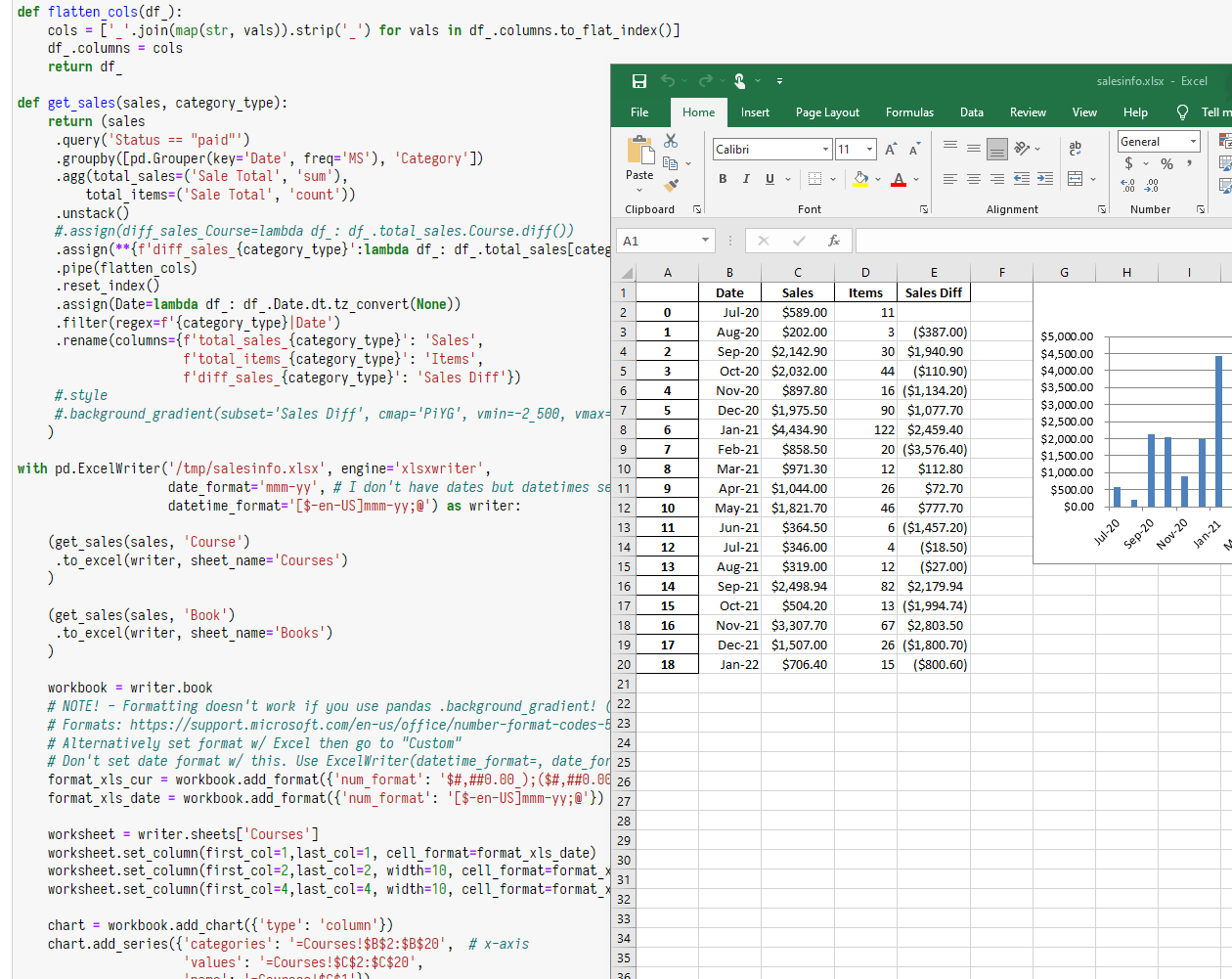Toggle Bold formatting

coord(723,179)
